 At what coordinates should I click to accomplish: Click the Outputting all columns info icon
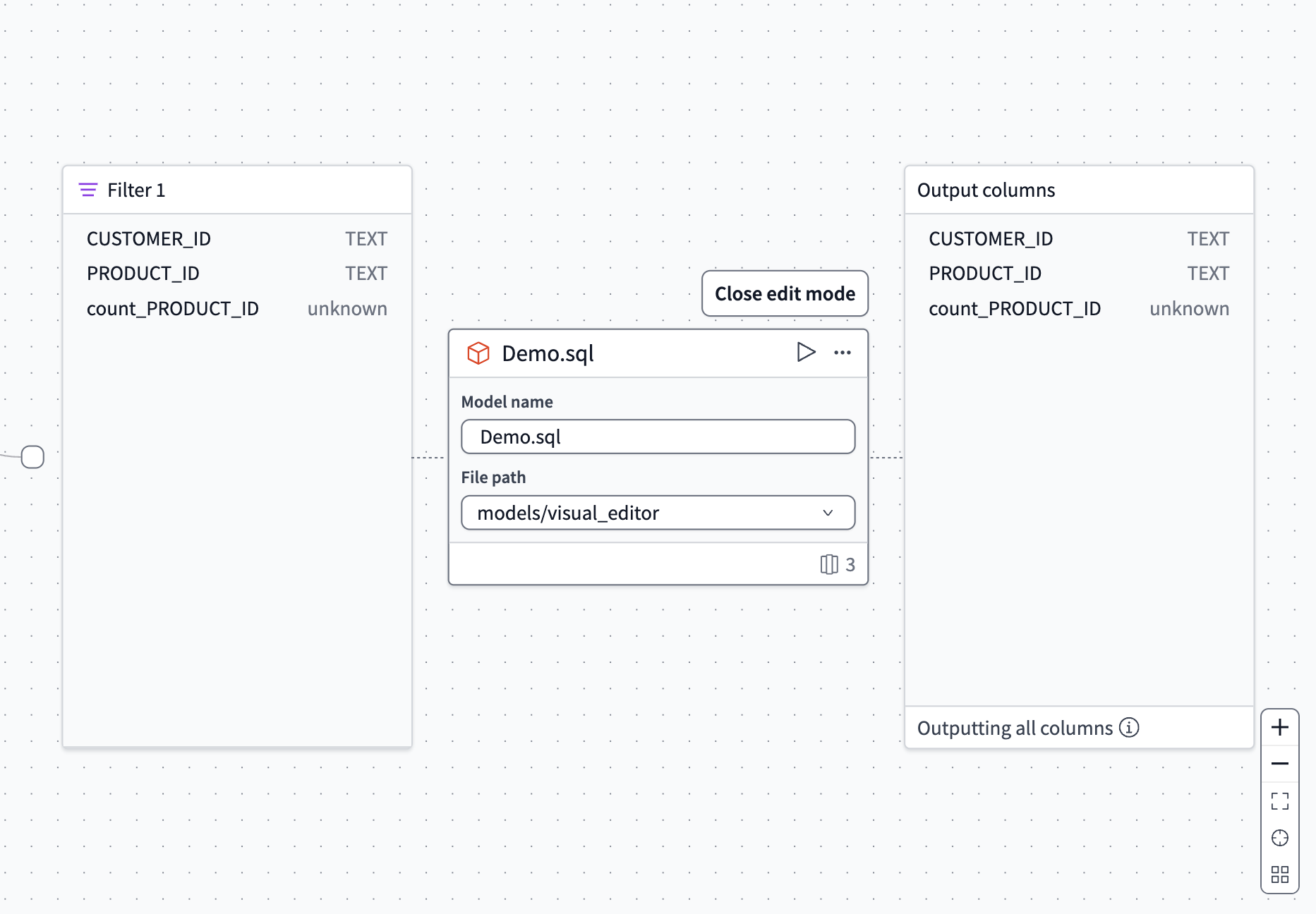coord(1130,727)
